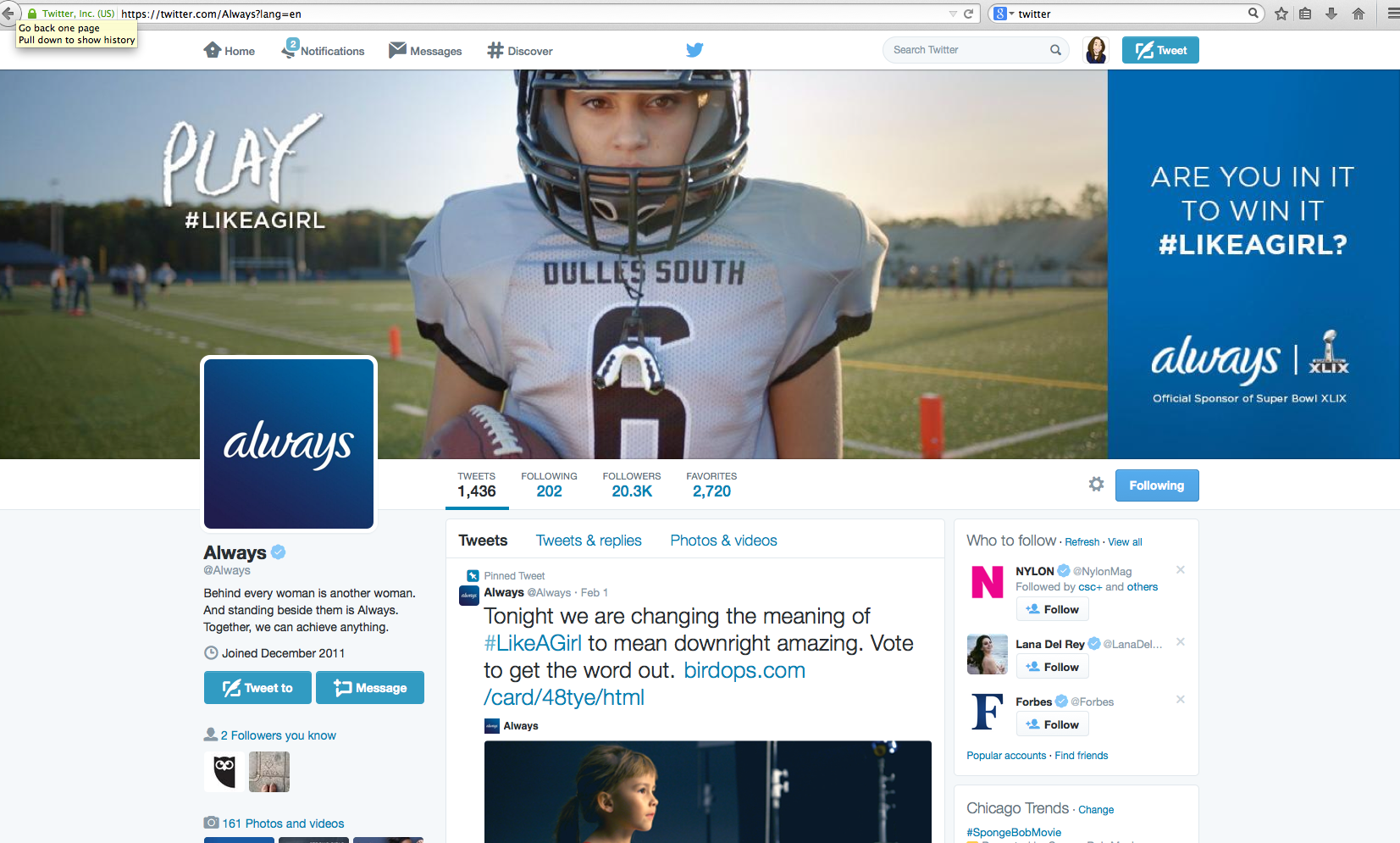Click the Pinned Tweet pin icon
This screenshot has height=843, width=1400.
tap(473, 576)
